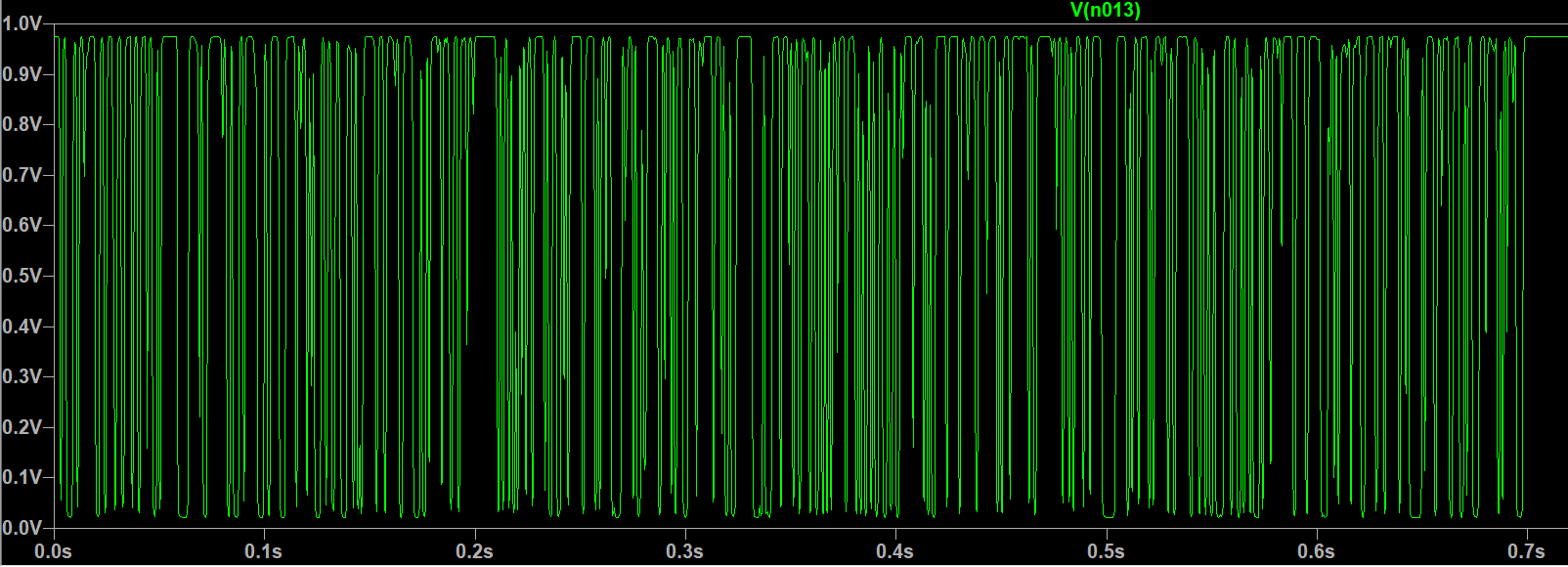This screenshot has height=567, width=1568.
Task: Click the 0.7s time axis label
Action: point(1527,552)
